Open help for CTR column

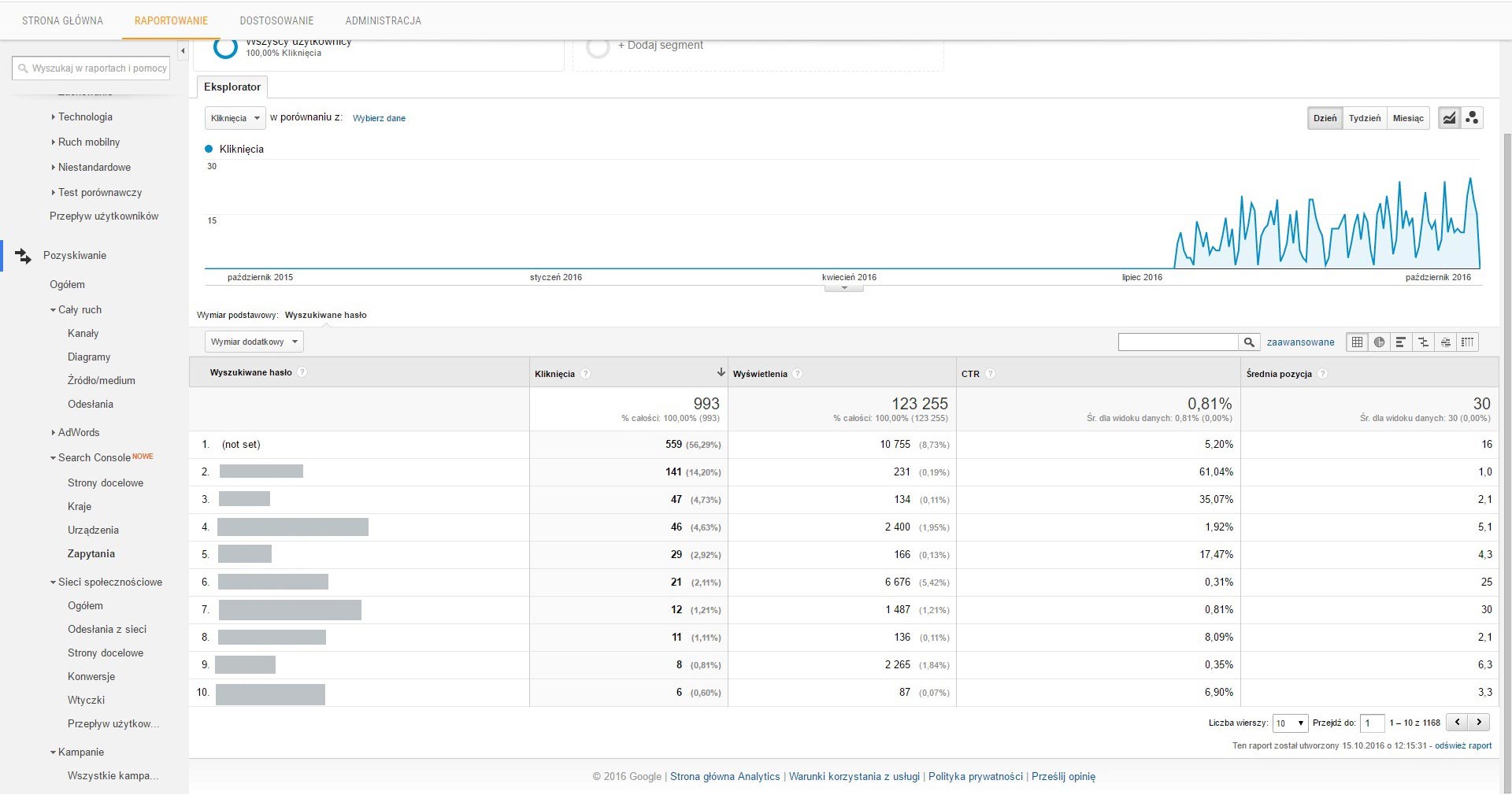pyautogui.click(x=990, y=374)
